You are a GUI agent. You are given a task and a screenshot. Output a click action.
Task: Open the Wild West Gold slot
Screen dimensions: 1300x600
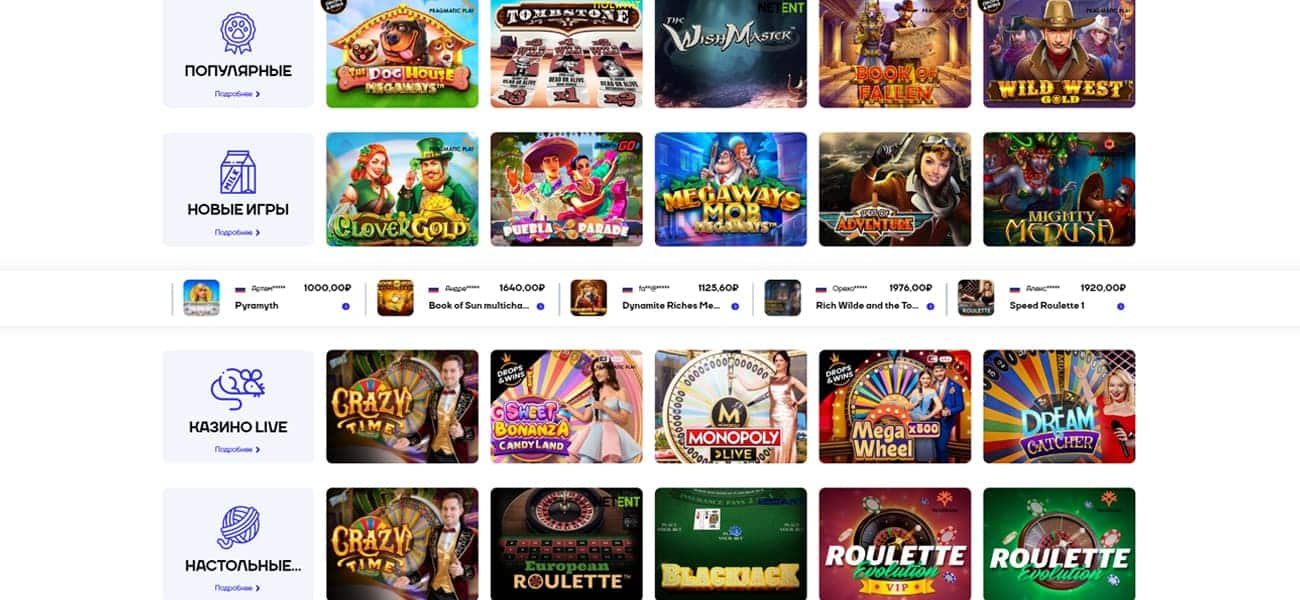(1059, 54)
